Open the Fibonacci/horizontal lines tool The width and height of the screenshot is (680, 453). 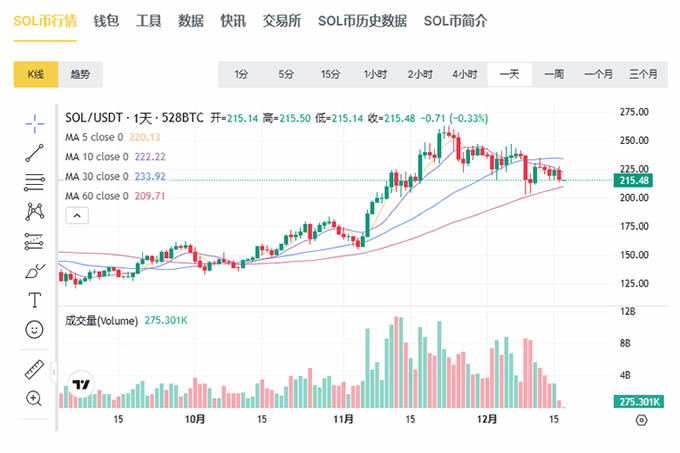[35, 182]
